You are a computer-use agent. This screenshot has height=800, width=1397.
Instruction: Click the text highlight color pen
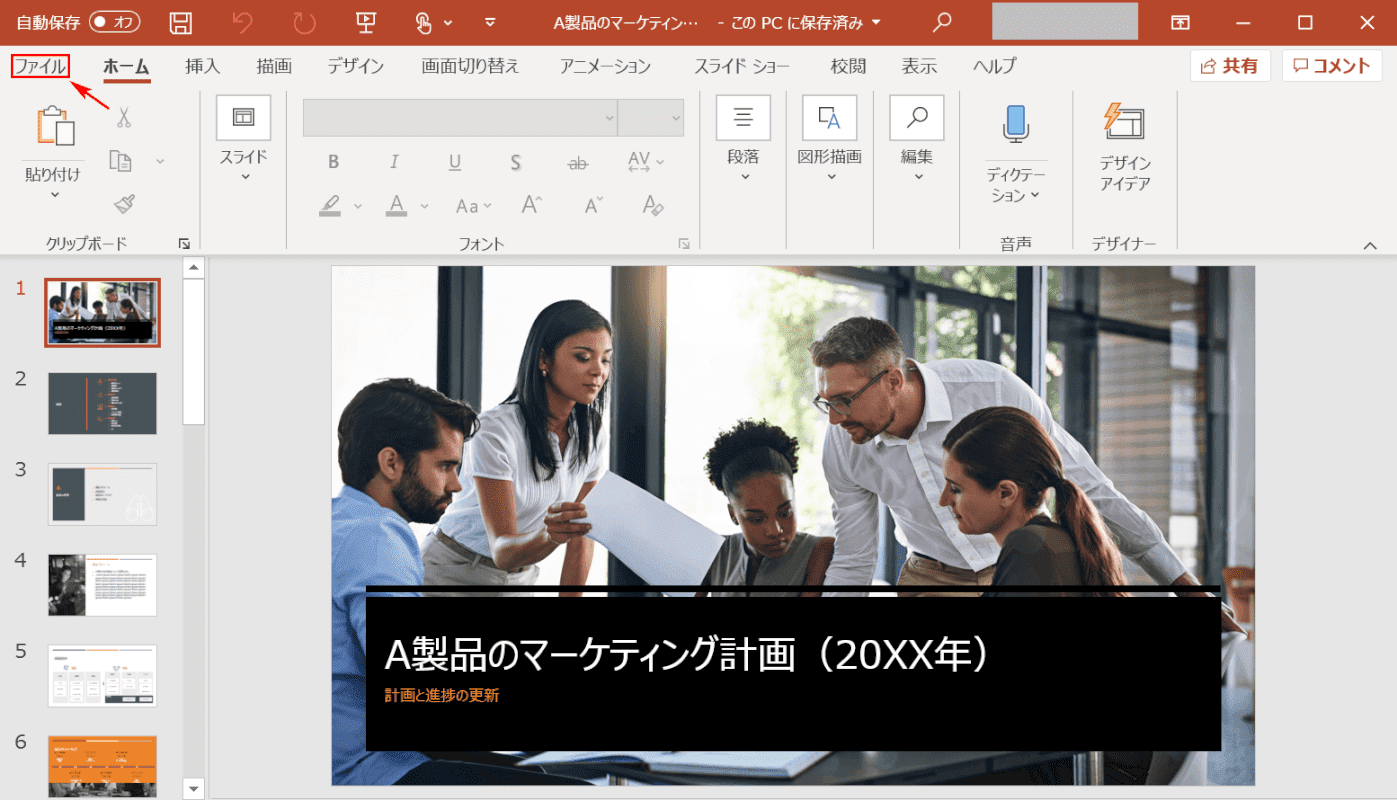pos(331,205)
